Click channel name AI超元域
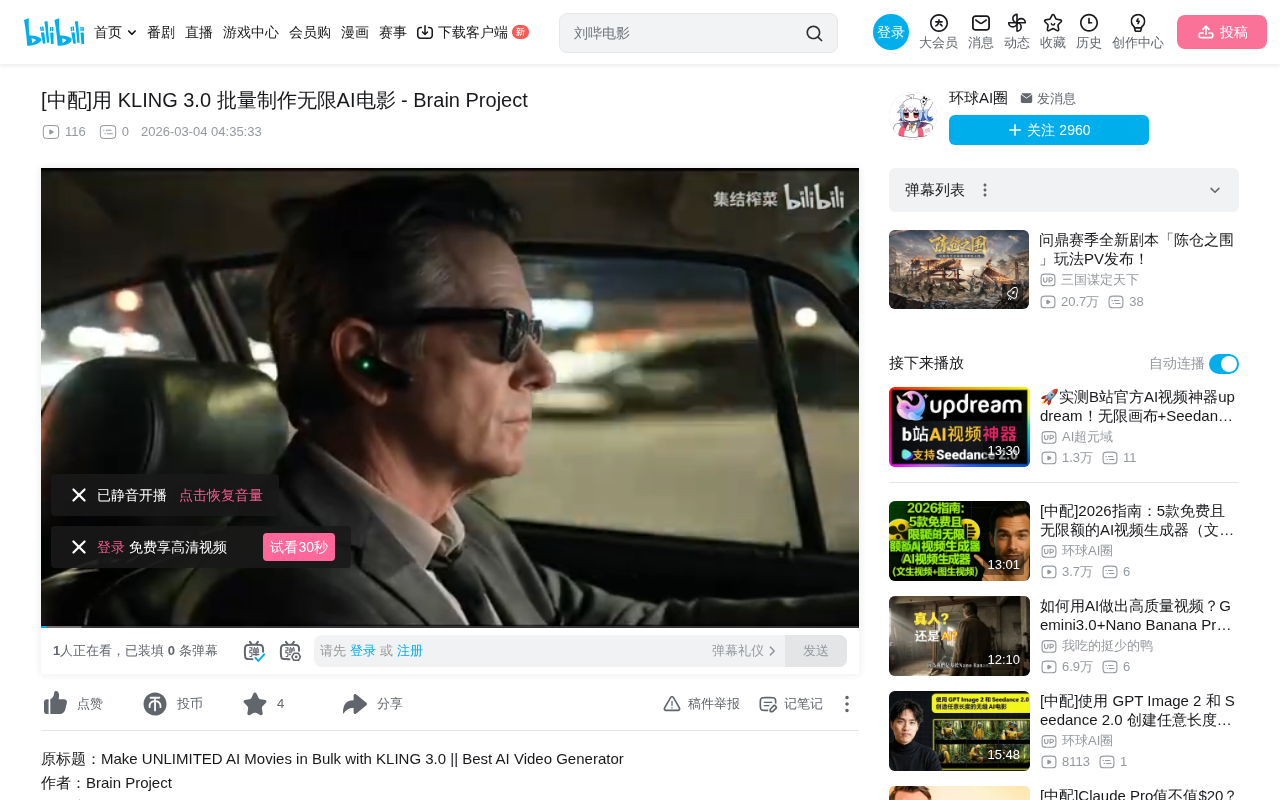Screen dimensions: 1280x800 pos(1087,437)
